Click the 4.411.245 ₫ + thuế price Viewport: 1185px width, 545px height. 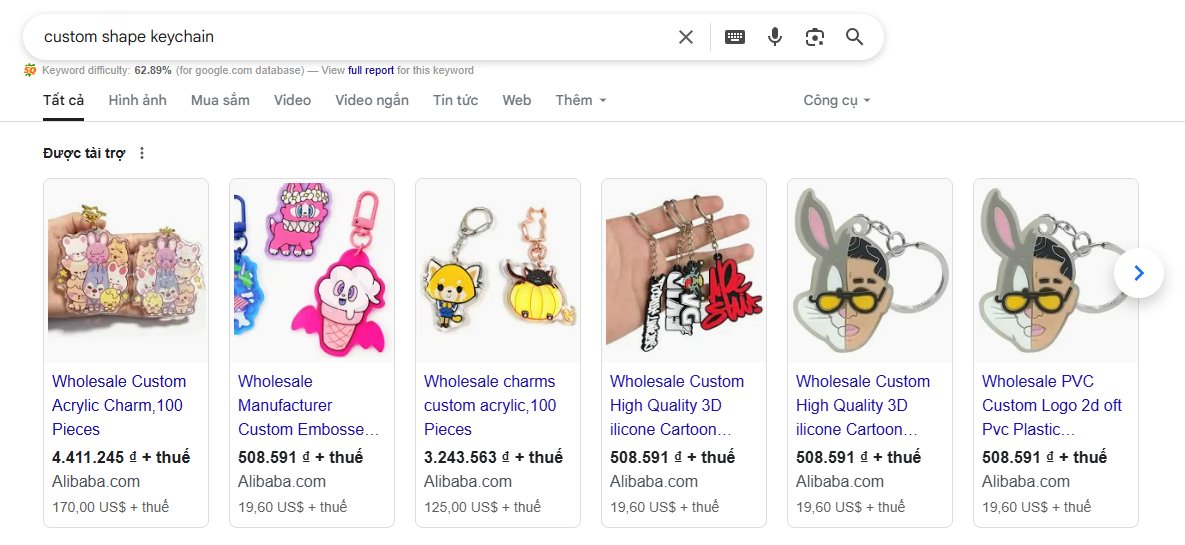121,457
